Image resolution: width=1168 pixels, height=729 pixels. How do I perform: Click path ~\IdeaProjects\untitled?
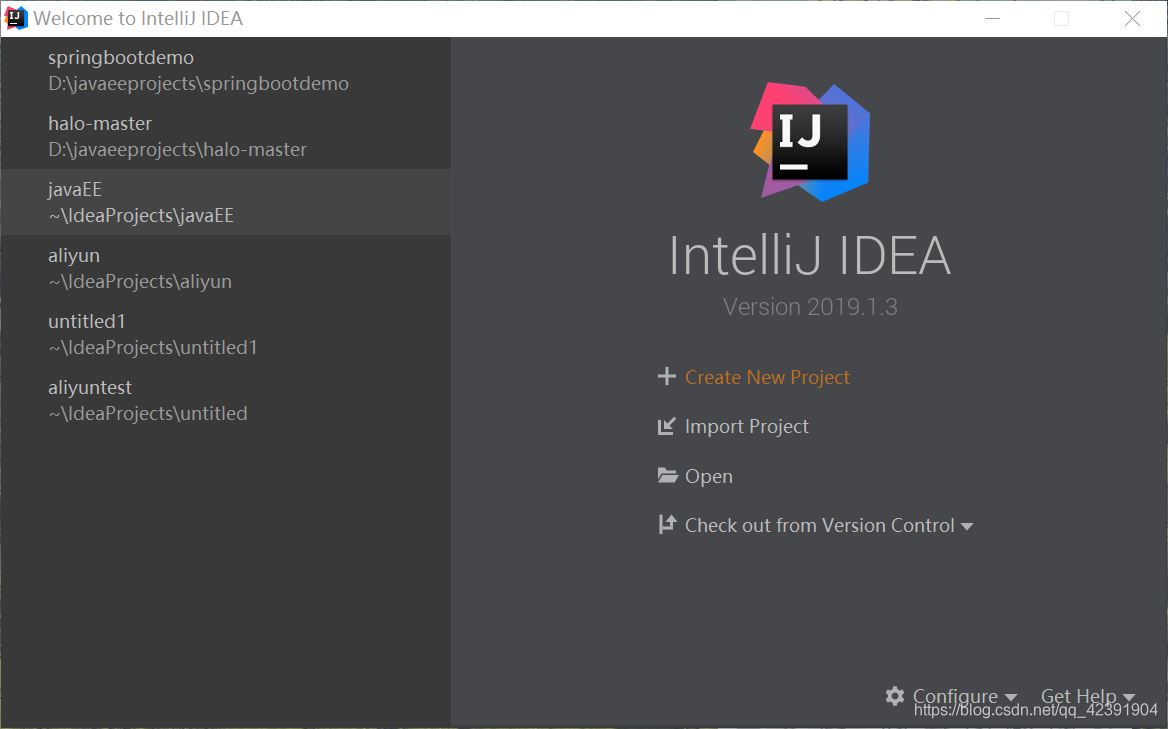147,413
